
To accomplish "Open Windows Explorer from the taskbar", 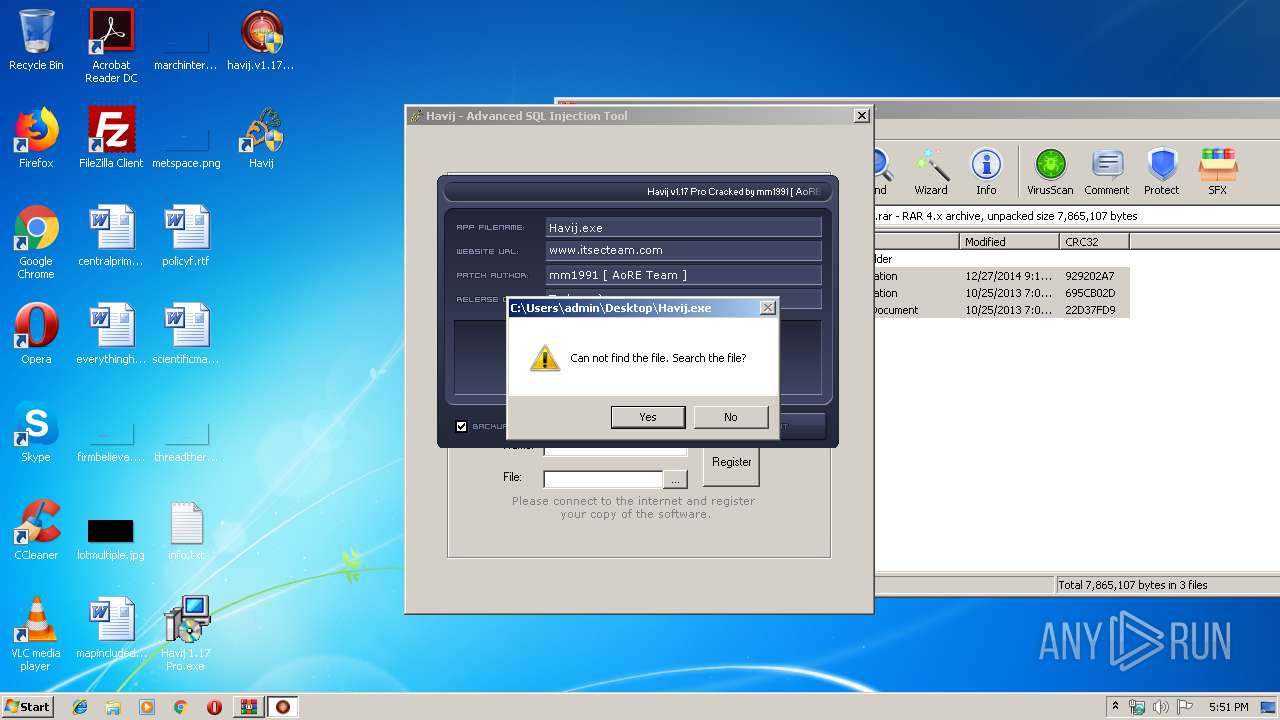I will point(113,707).
